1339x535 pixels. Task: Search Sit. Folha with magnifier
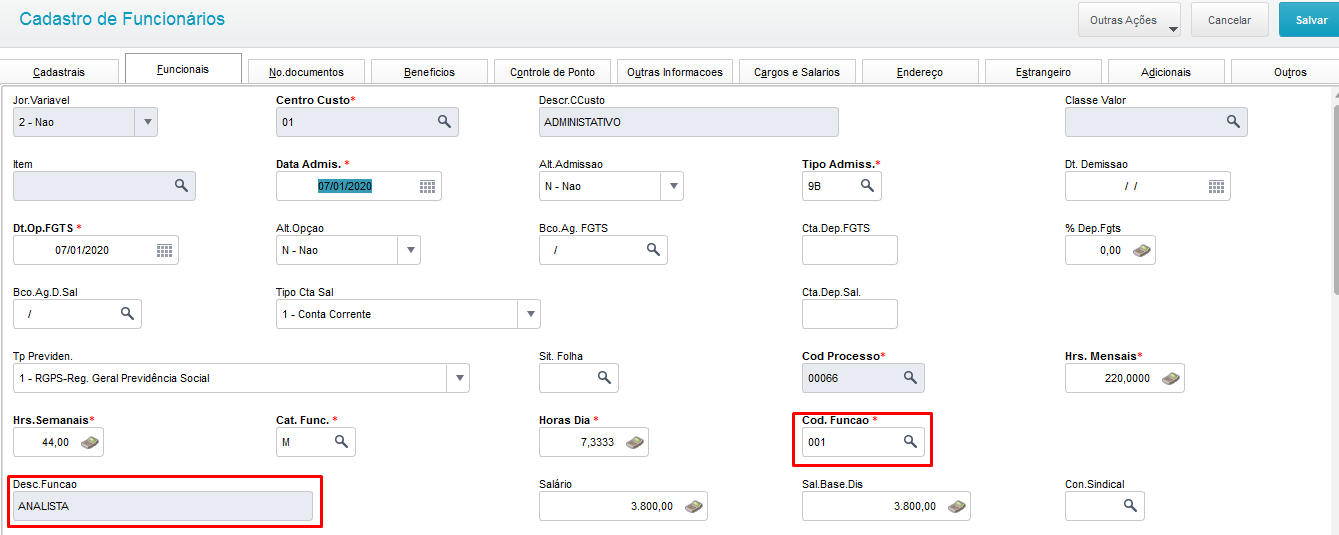pos(604,378)
